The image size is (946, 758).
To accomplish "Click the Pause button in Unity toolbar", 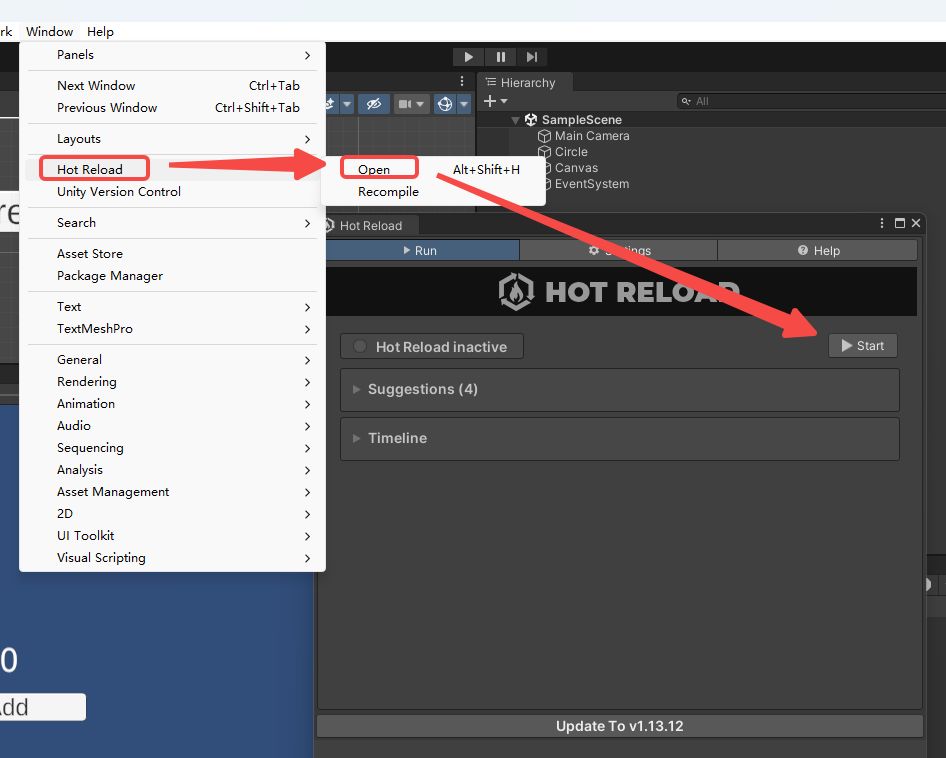I will click(x=501, y=57).
